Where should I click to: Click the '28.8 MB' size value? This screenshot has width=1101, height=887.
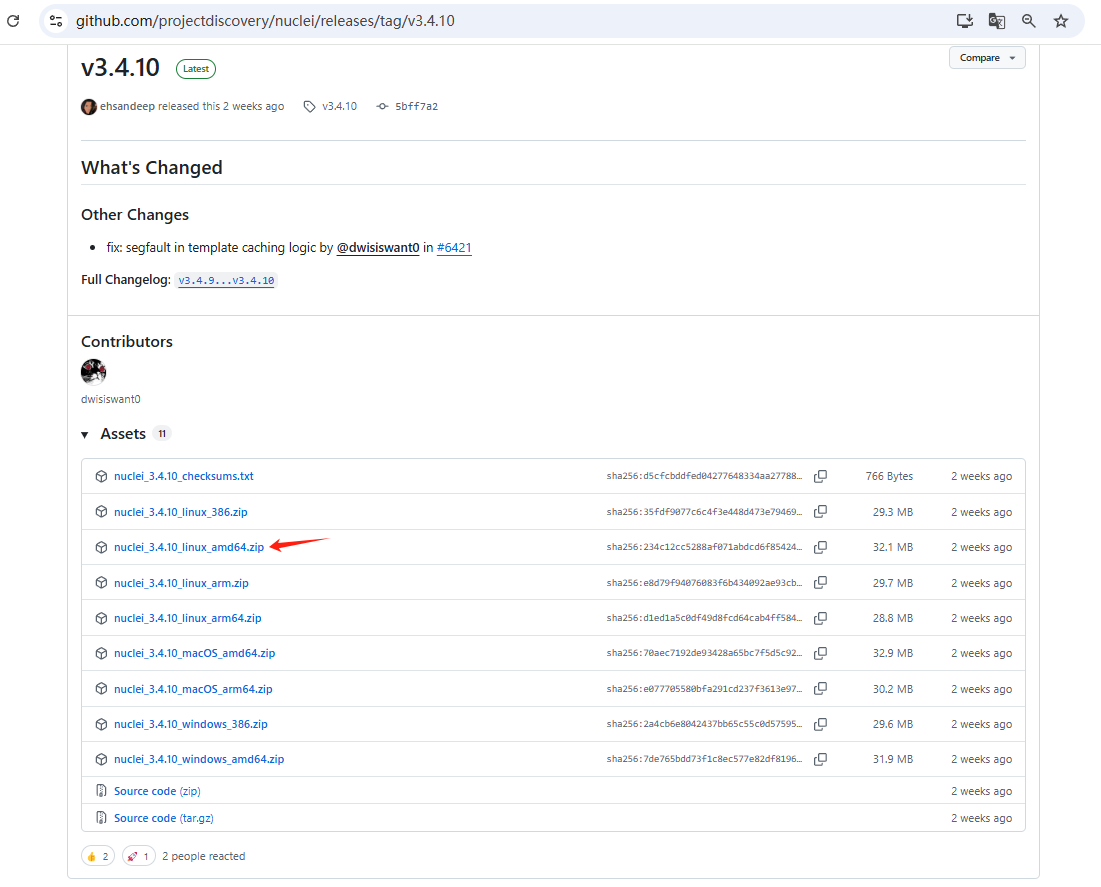[892, 618]
